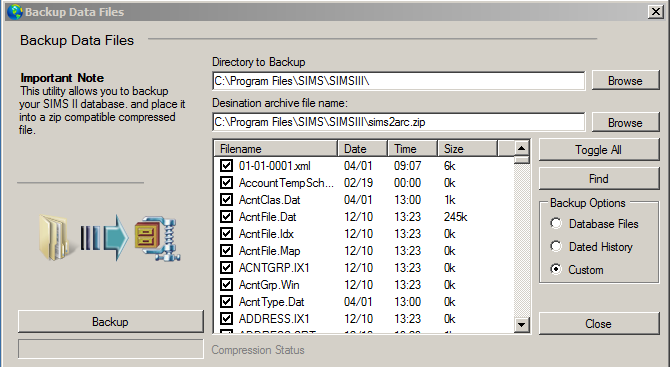Viewport: 670px width, 367px height.
Task: Click the Destination archive file name field
Action: tap(398, 122)
